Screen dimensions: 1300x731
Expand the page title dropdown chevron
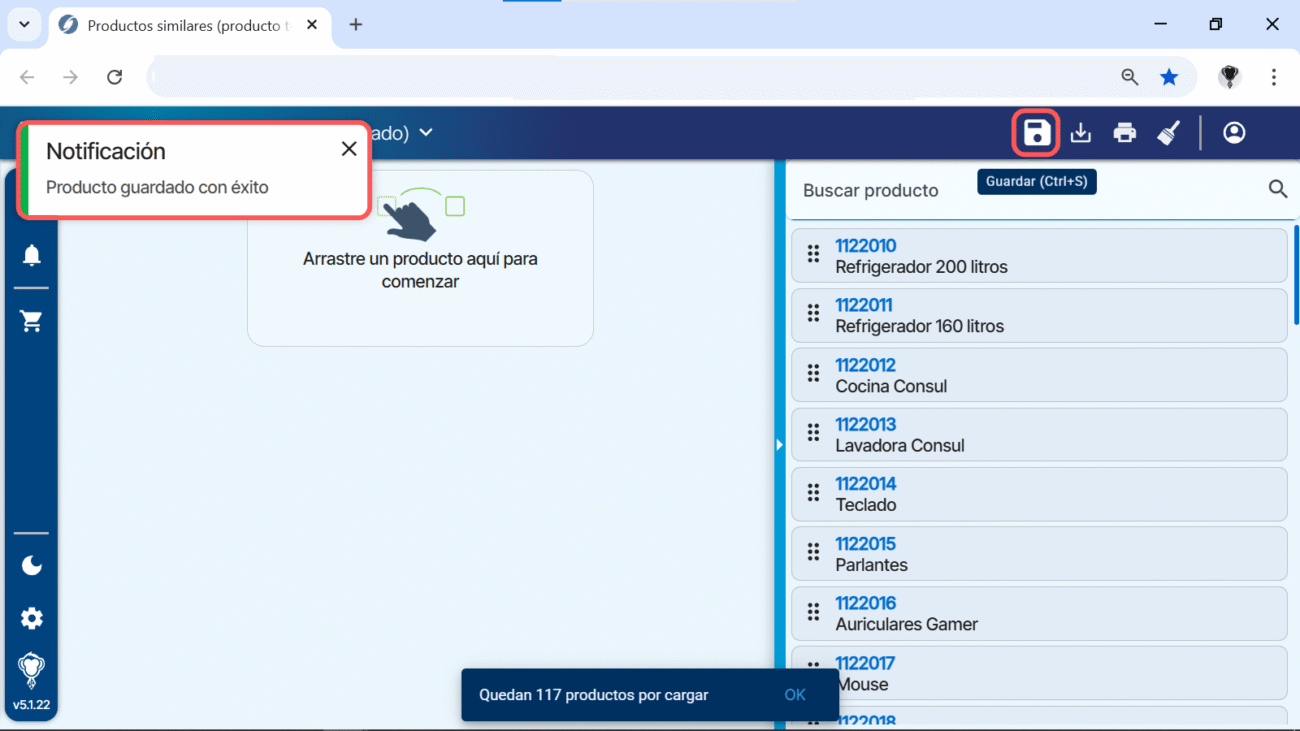tap(426, 133)
